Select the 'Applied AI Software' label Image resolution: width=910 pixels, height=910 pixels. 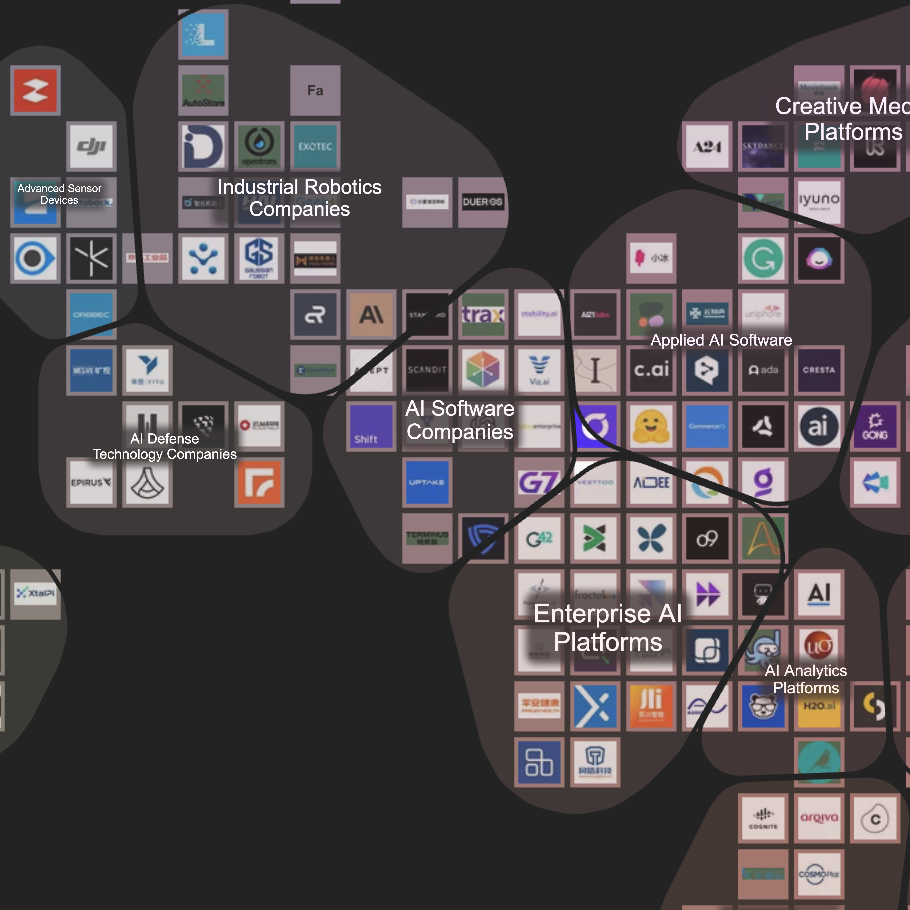point(721,340)
